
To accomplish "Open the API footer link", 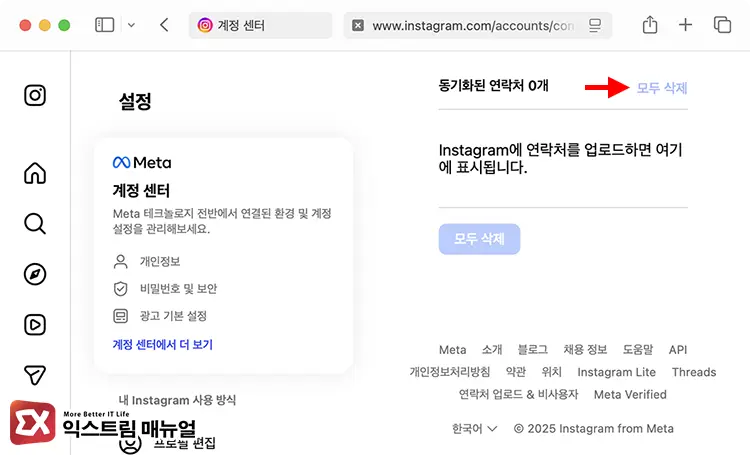I will pos(678,350).
